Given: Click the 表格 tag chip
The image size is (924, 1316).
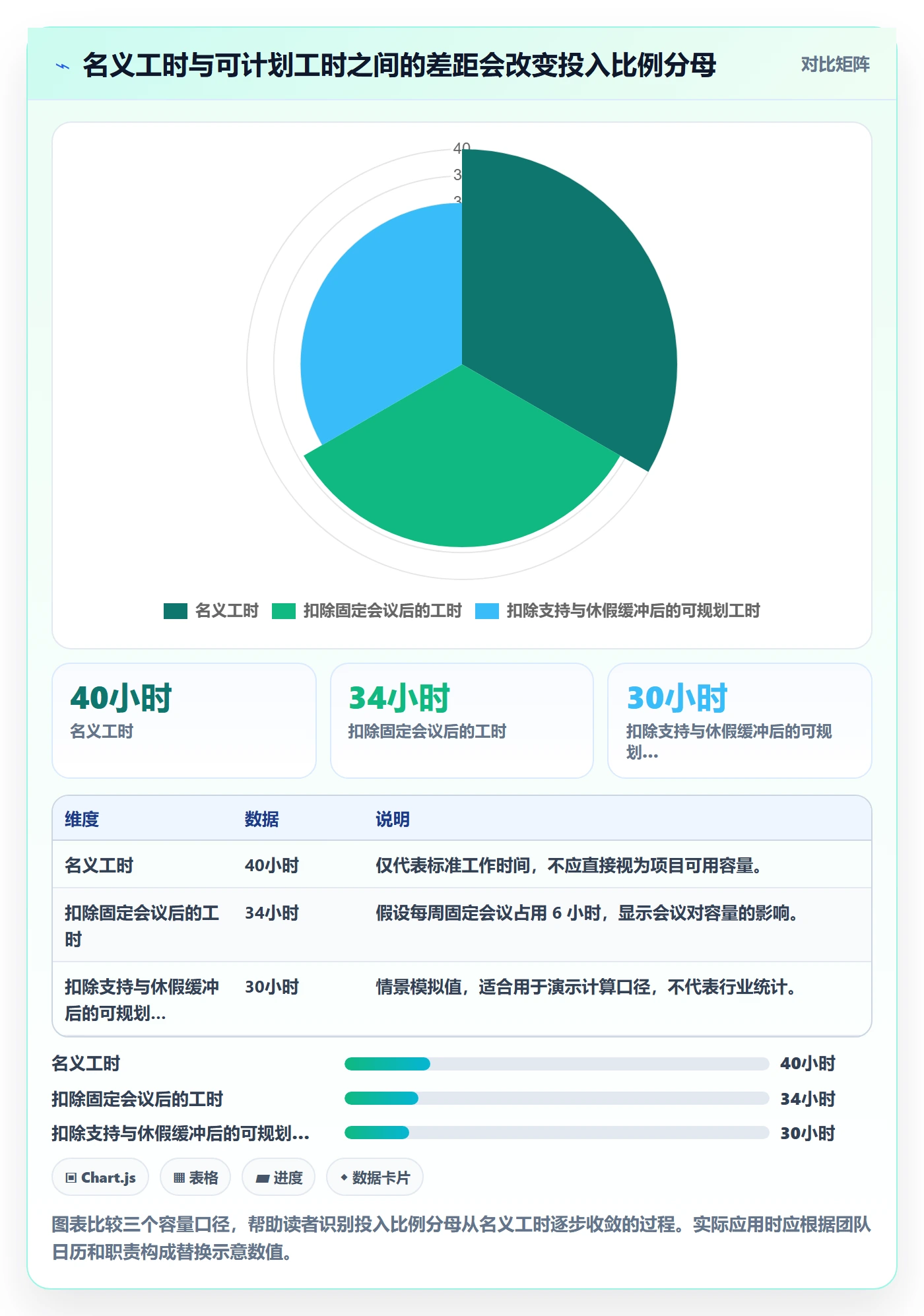Looking at the screenshot, I should click(195, 1177).
